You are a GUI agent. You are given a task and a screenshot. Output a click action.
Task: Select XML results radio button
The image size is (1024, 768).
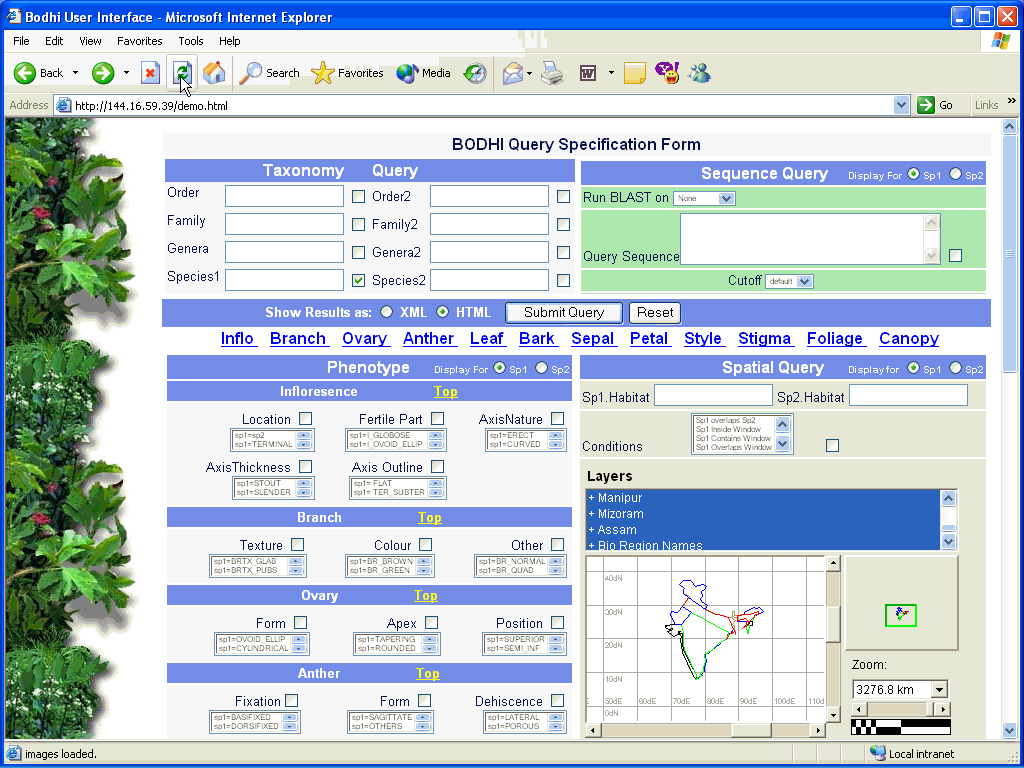[x=386, y=312]
